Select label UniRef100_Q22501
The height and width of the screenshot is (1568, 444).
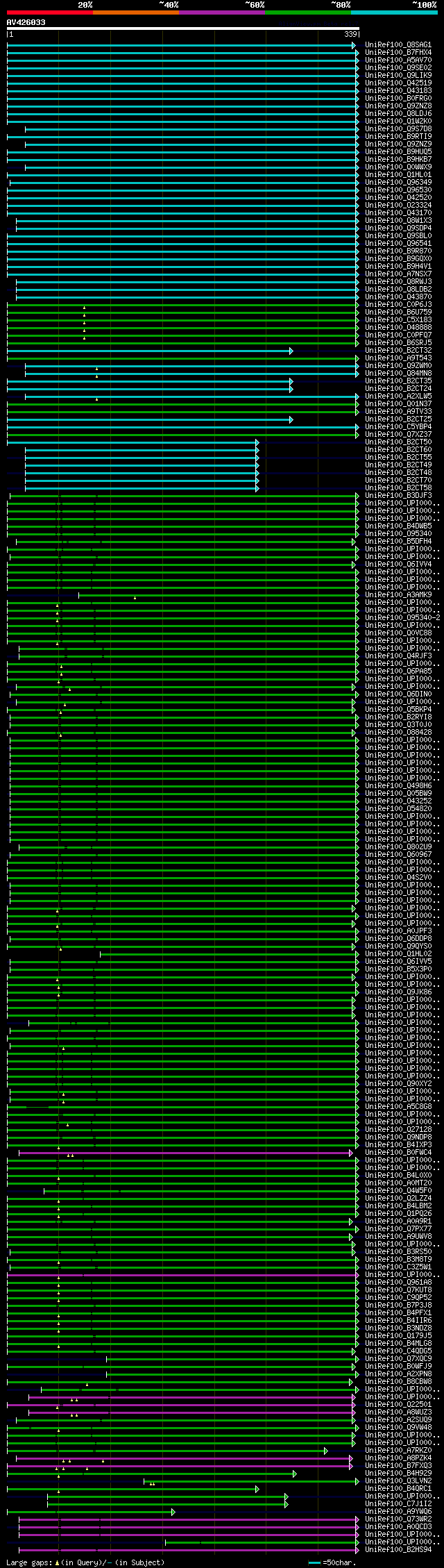click(398, 1405)
